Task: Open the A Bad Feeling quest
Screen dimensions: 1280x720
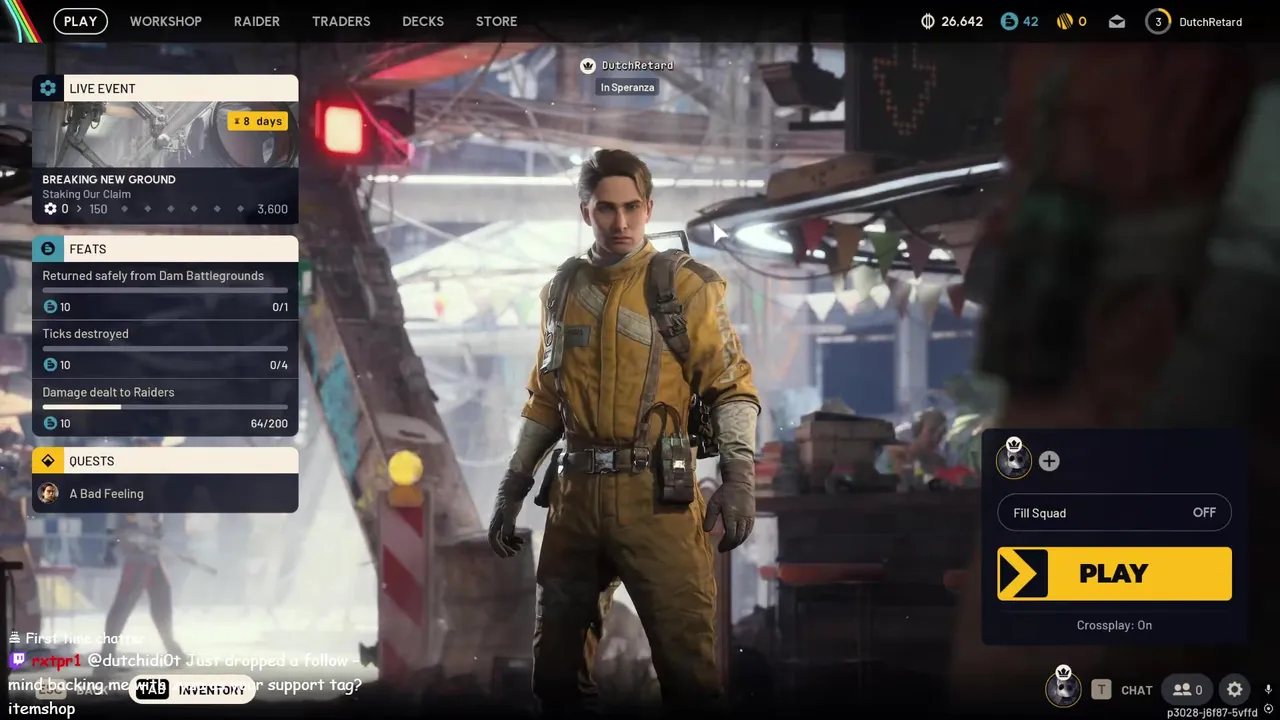Action: tap(165, 493)
